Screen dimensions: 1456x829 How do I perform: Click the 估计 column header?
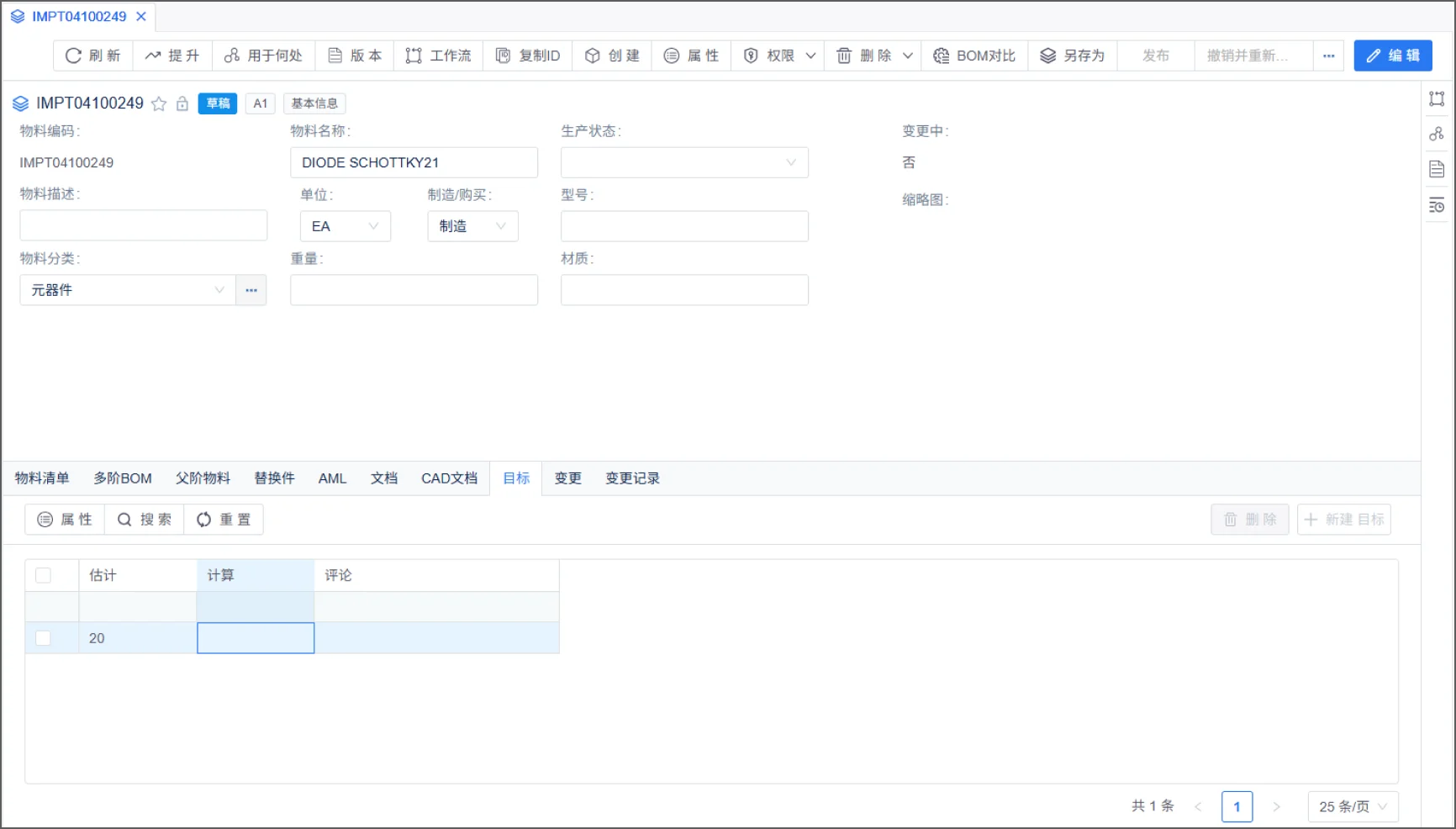point(138,575)
